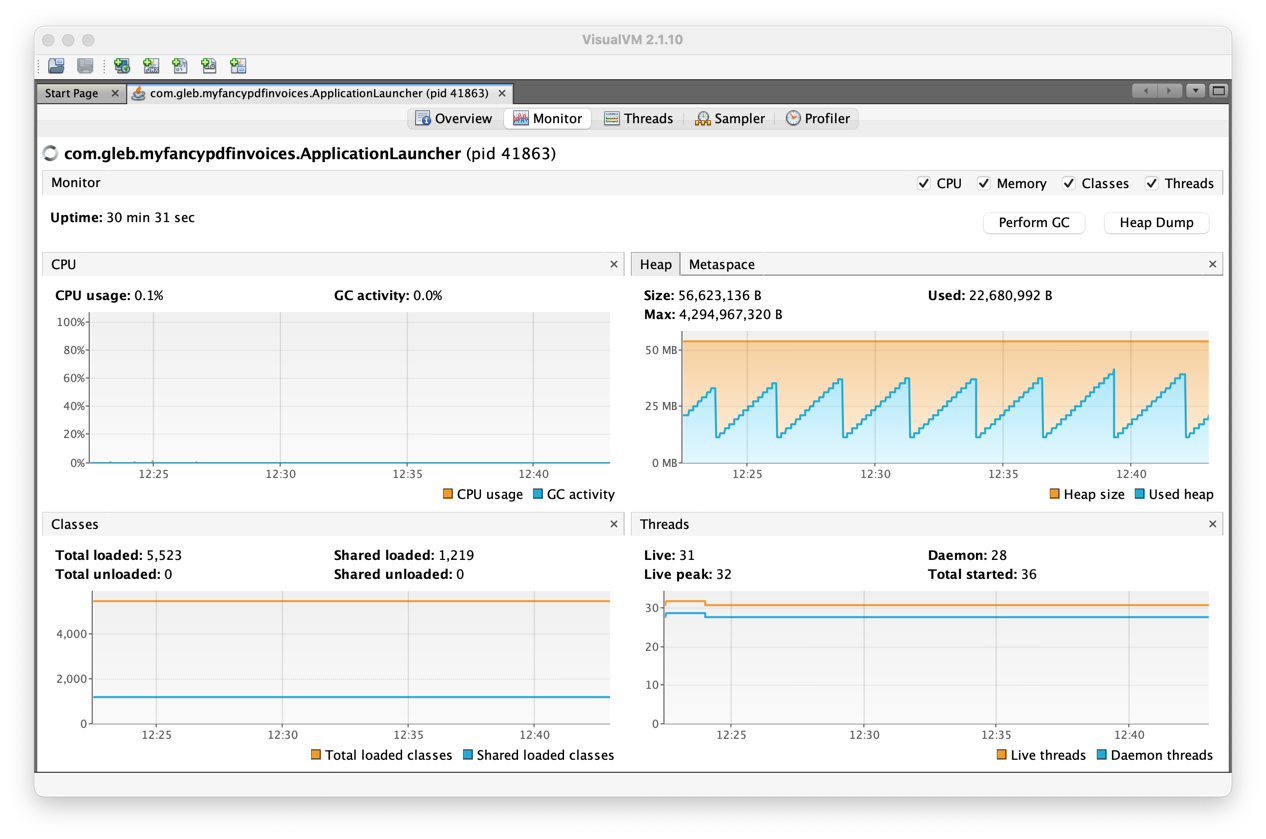Close the CPU chart panel

click(614, 264)
